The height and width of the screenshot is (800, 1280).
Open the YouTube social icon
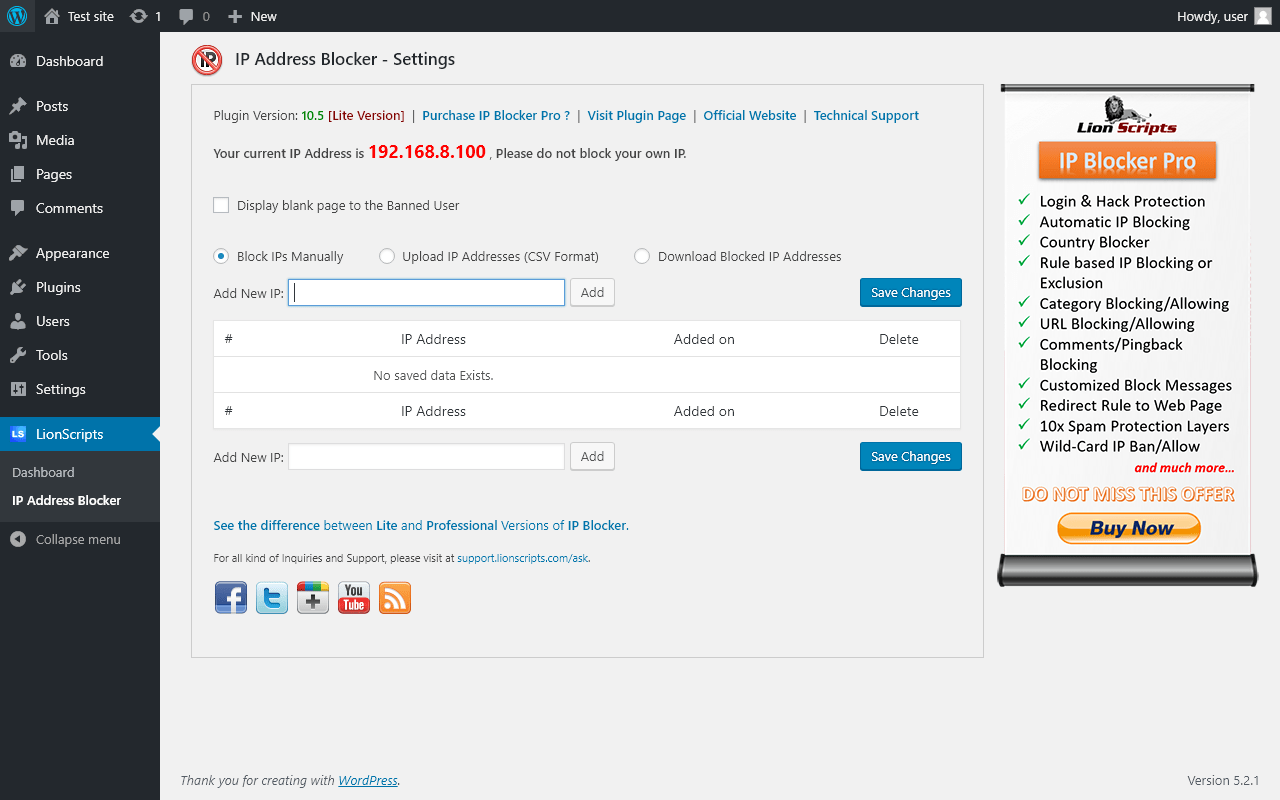point(354,597)
